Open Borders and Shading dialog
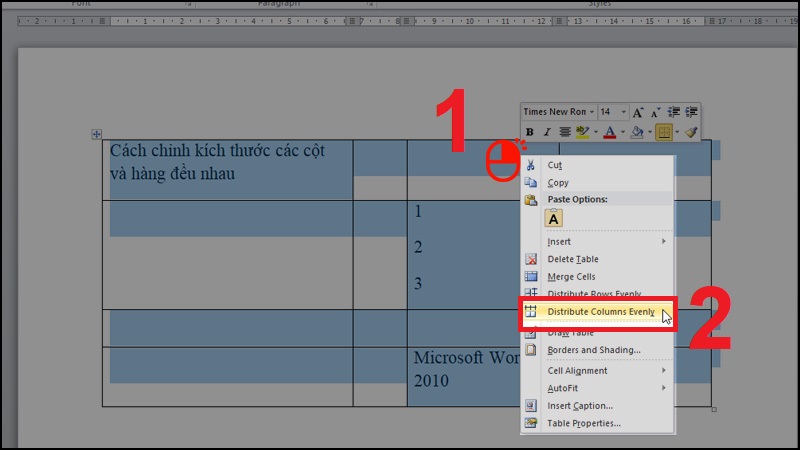 [x=598, y=349]
